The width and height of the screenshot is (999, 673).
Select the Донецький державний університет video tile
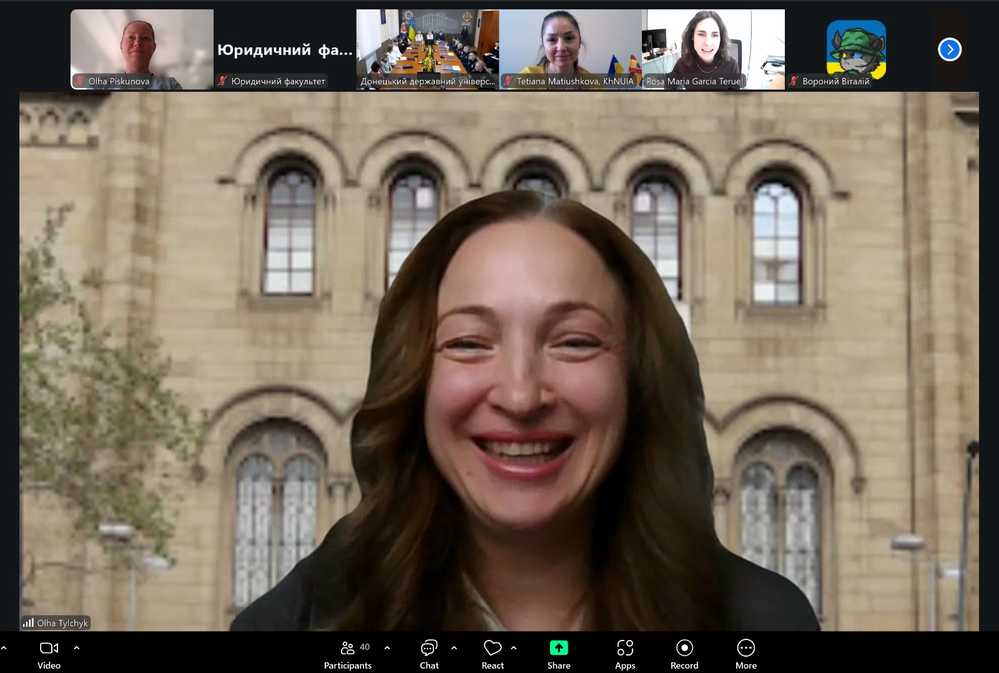point(427,49)
